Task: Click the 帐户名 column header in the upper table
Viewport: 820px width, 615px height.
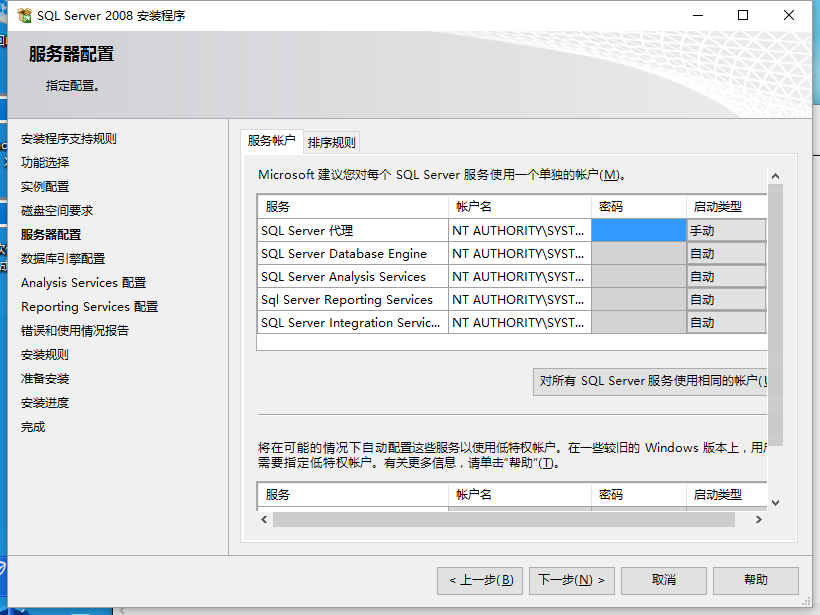Action: [x=520, y=207]
